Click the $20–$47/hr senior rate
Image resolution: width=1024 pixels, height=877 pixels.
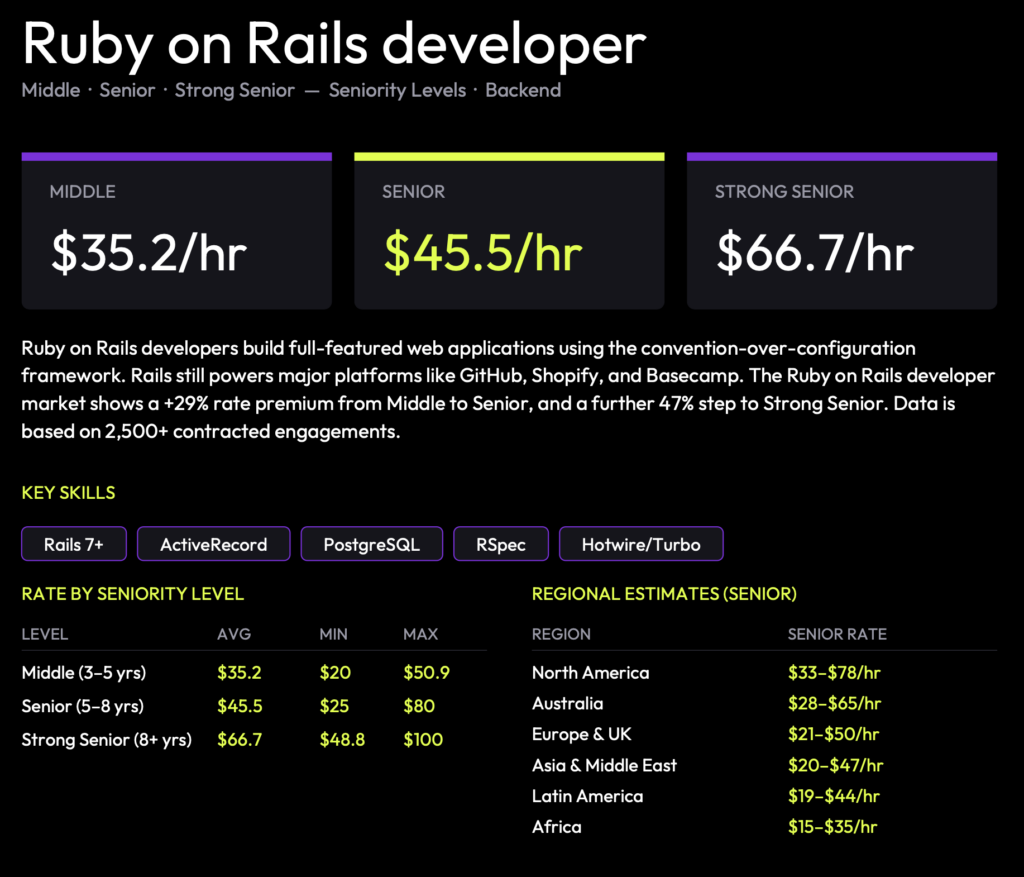tap(835, 765)
